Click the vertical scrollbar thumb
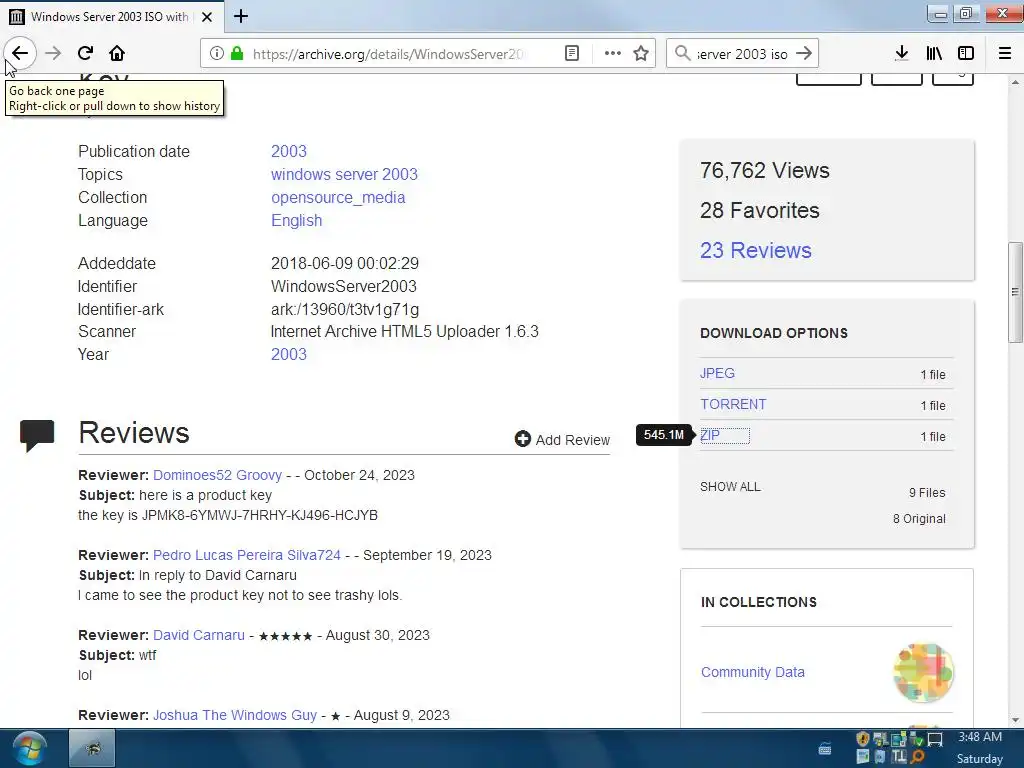 click(1015, 292)
